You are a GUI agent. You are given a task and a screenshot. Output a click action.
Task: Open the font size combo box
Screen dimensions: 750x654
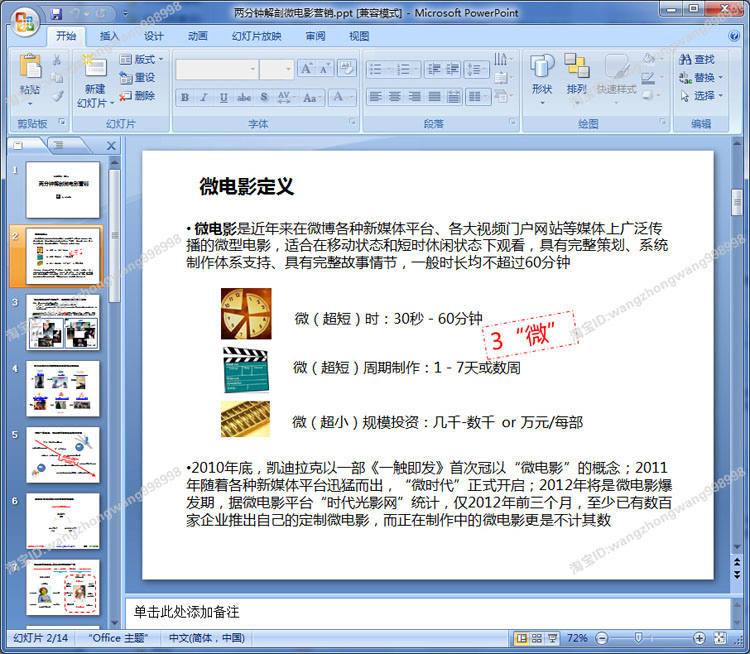[276, 69]
